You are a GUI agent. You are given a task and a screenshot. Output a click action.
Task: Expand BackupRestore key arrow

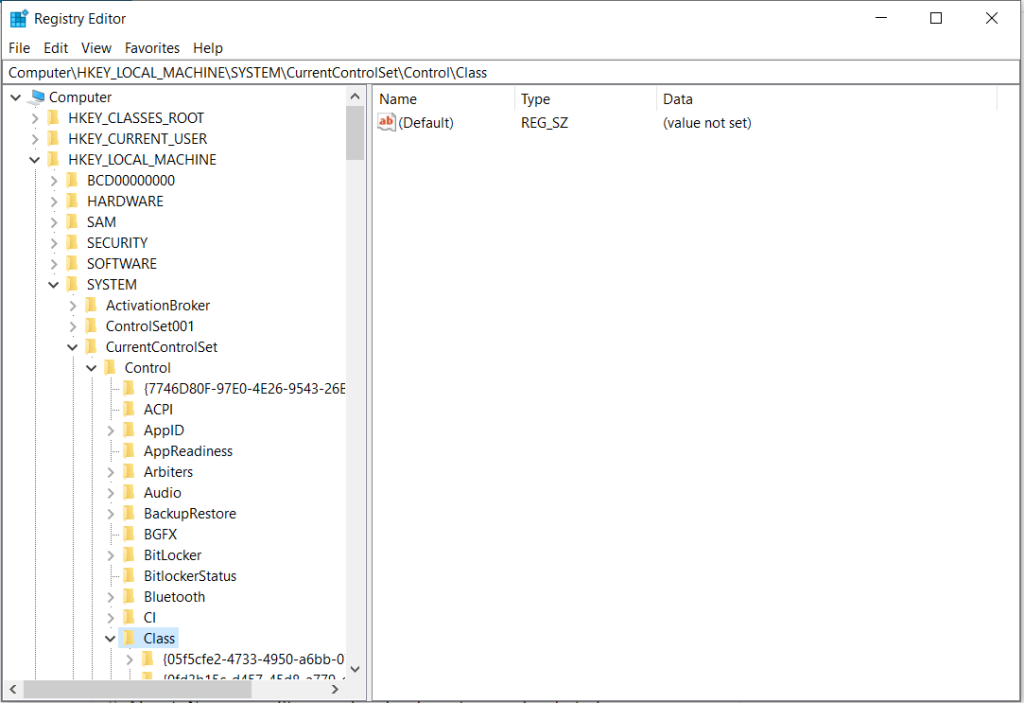tap(110, 514)
